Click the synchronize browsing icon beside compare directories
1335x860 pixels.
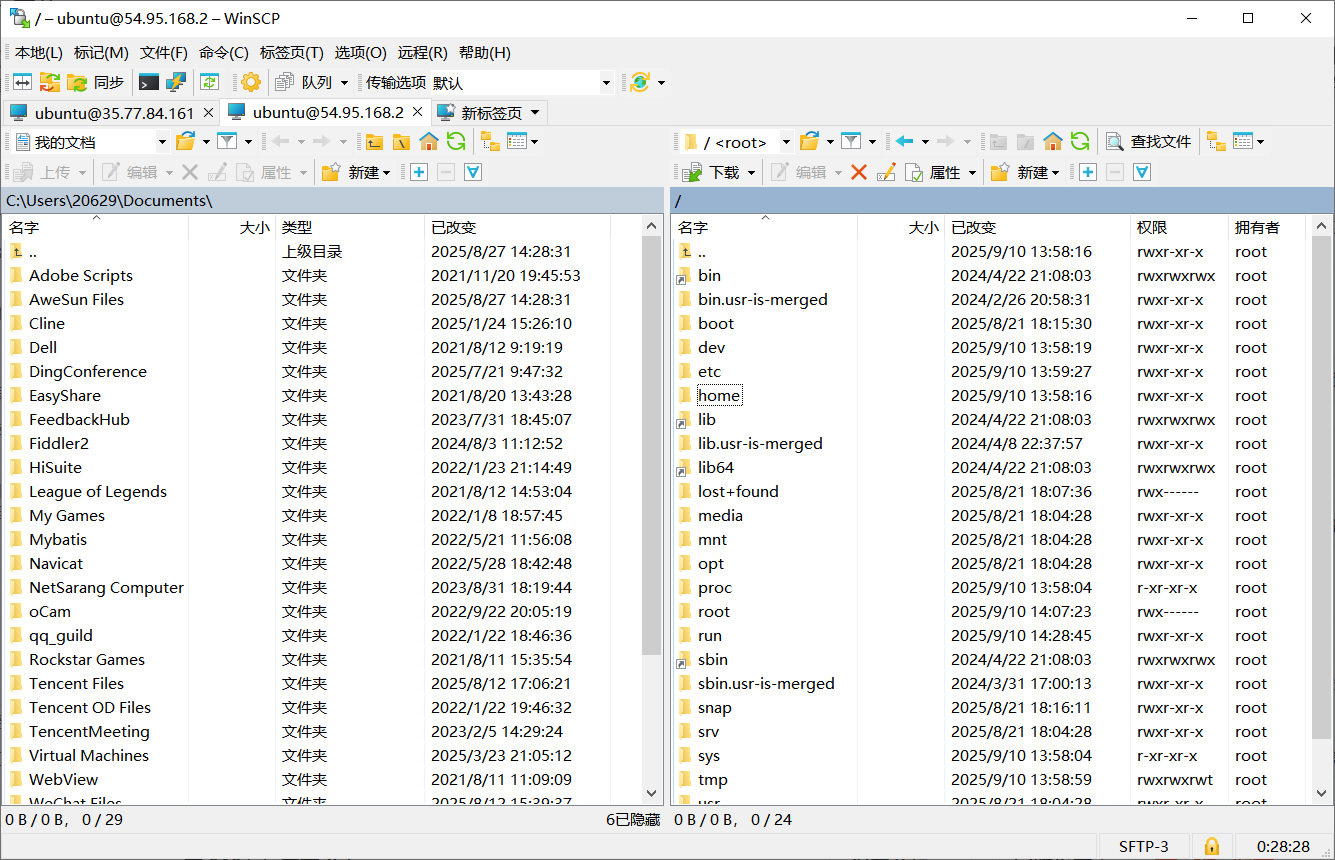tap(50, 82)
